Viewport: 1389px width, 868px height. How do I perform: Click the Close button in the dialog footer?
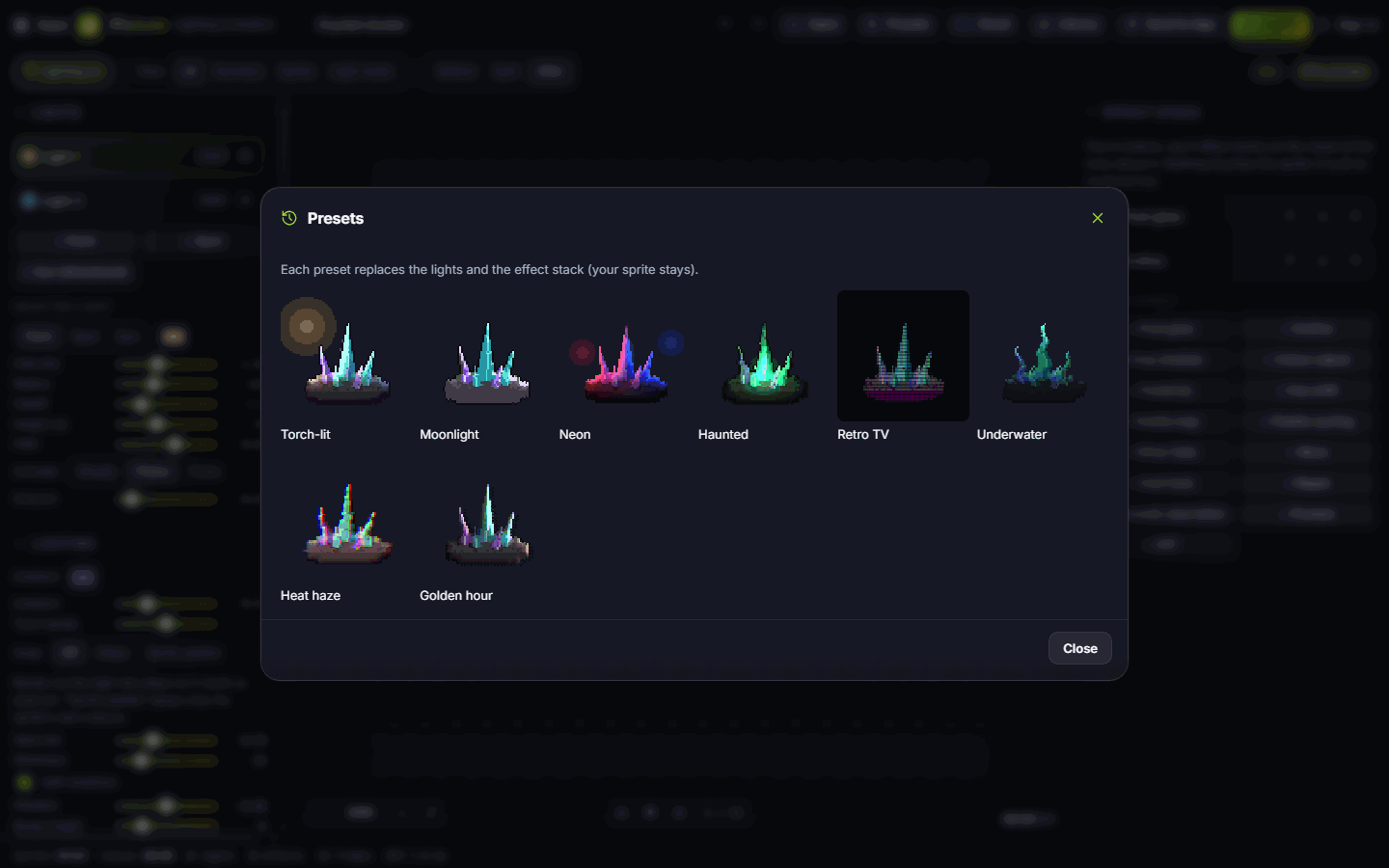[x=1080, y=648]
